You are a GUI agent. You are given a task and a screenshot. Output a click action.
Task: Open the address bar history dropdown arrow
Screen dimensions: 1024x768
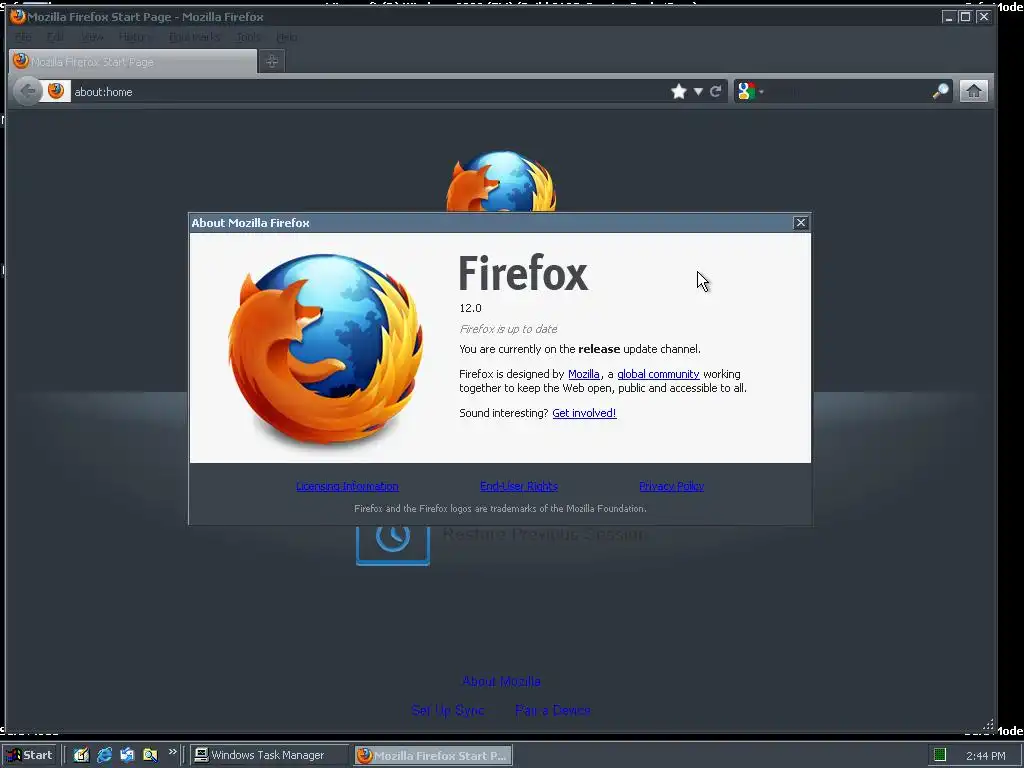pos(698,91)
